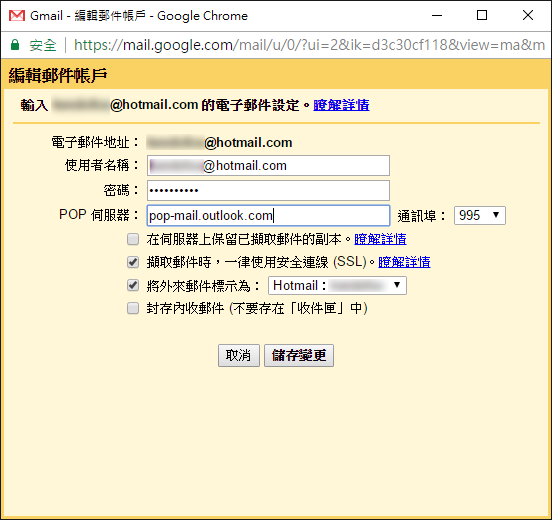Click the Gmail envelope icon in title bar

click(x=17, y=15)
